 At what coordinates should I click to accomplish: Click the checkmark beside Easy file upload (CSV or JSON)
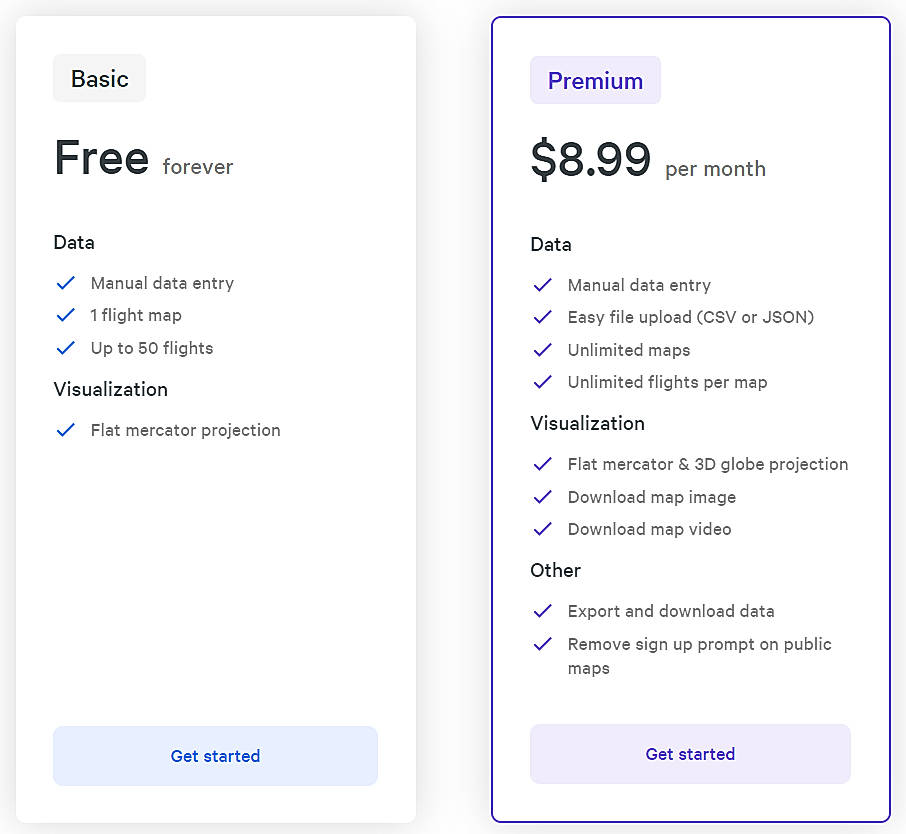543,317
